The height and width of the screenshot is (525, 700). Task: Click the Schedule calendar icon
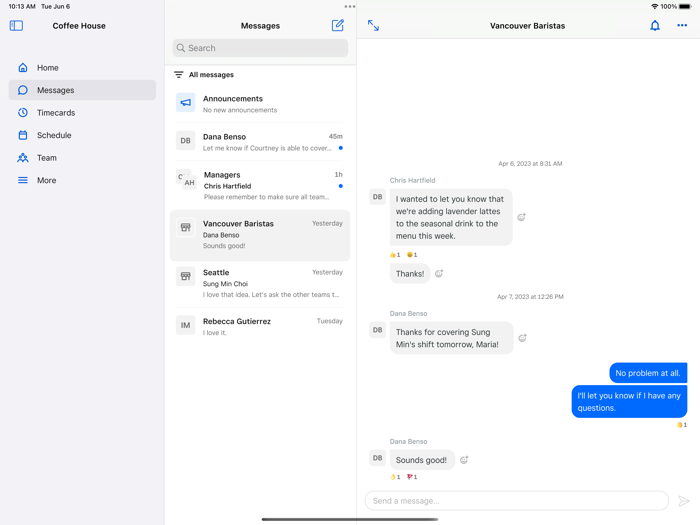tap(23, 135)
